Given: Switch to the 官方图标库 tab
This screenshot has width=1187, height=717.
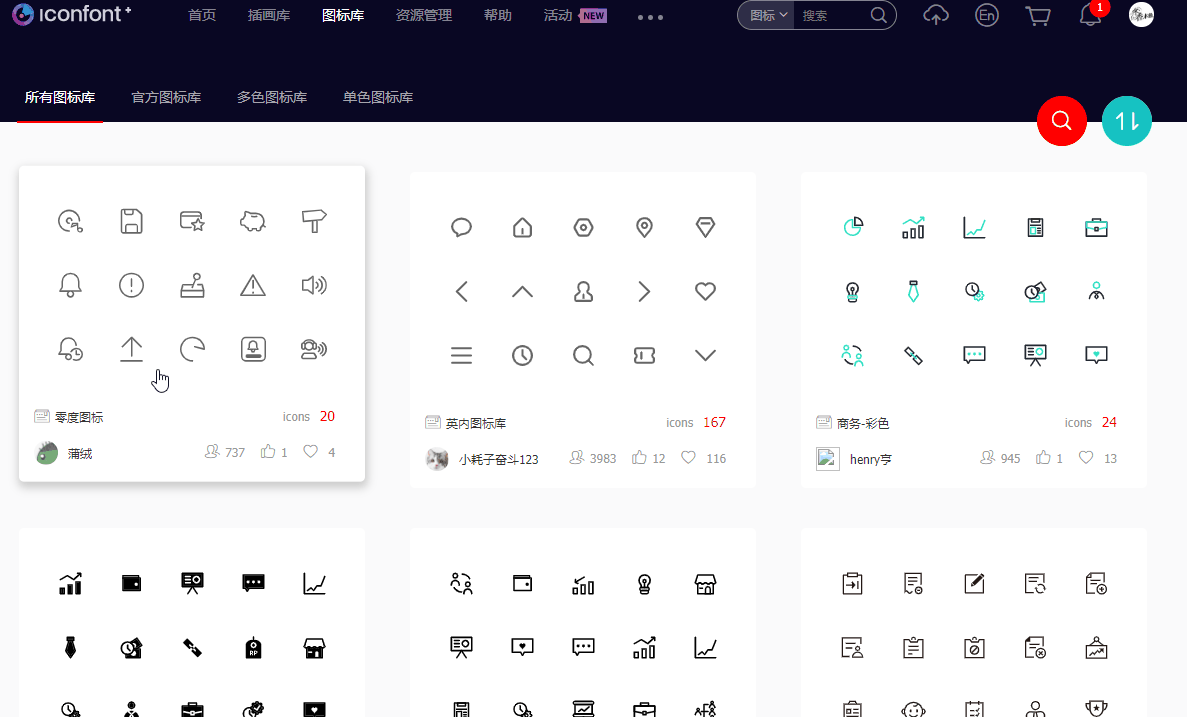Looking at the screenshot, I should click(x=165, y=97).
